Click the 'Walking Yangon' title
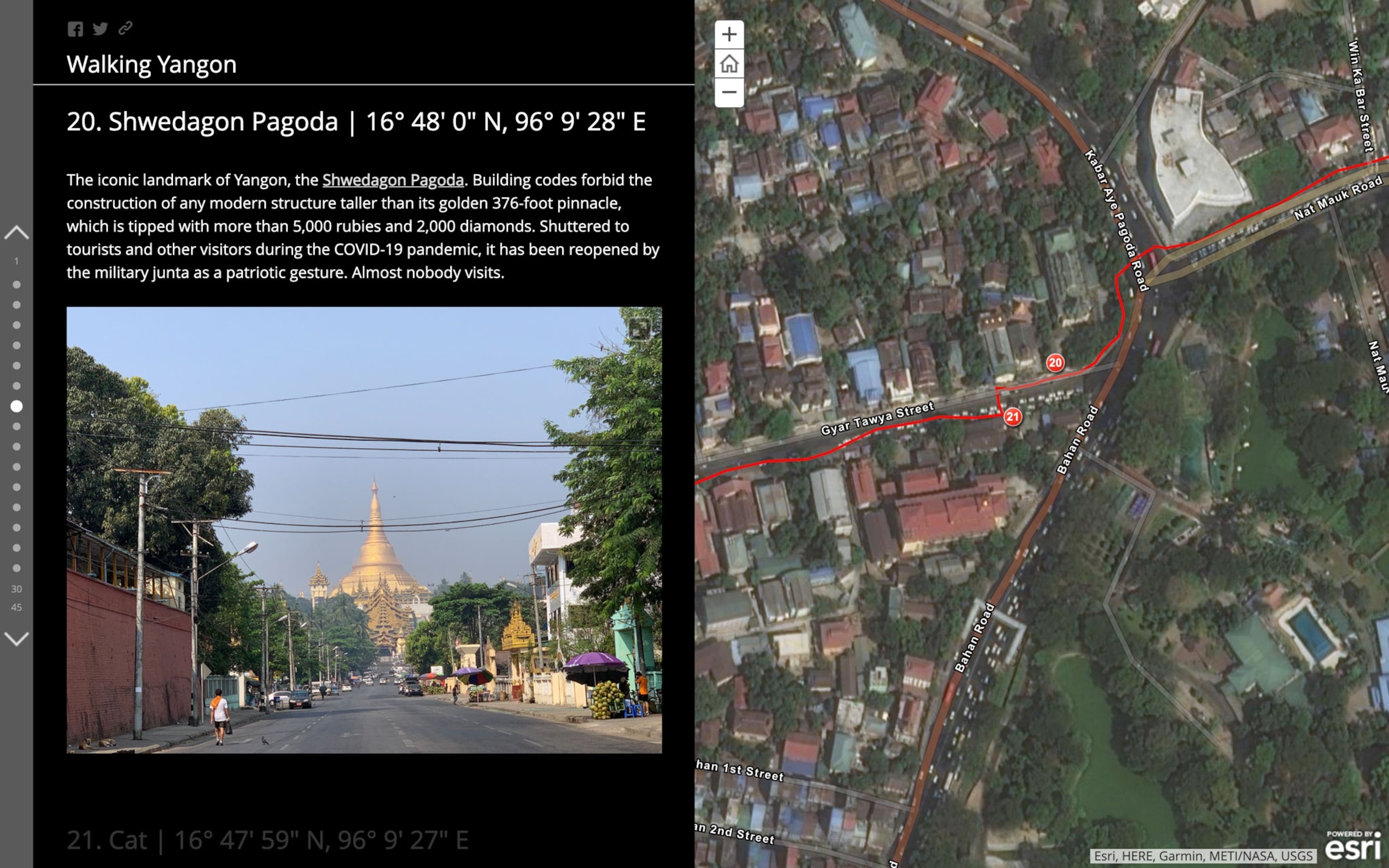 151,64
